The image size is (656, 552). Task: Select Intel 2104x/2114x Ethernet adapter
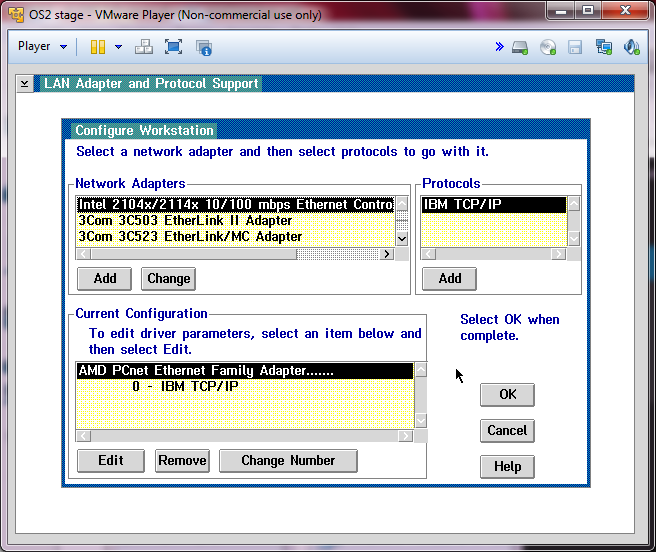coord(236,205)
